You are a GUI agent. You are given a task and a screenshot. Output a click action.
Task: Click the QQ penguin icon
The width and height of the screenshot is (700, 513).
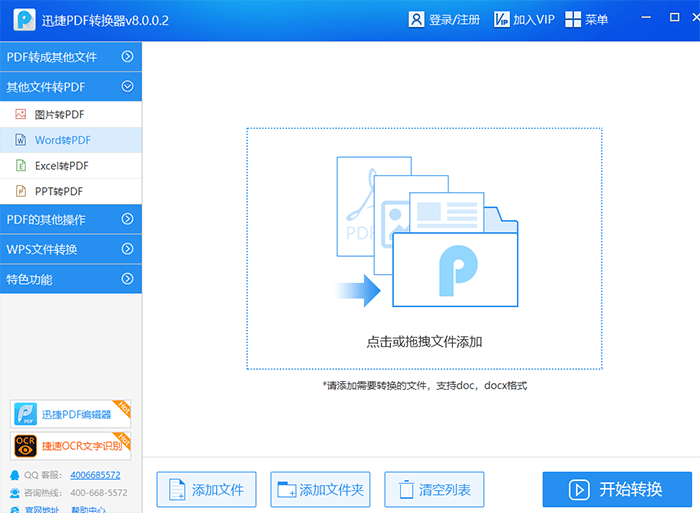pos(15,475)
